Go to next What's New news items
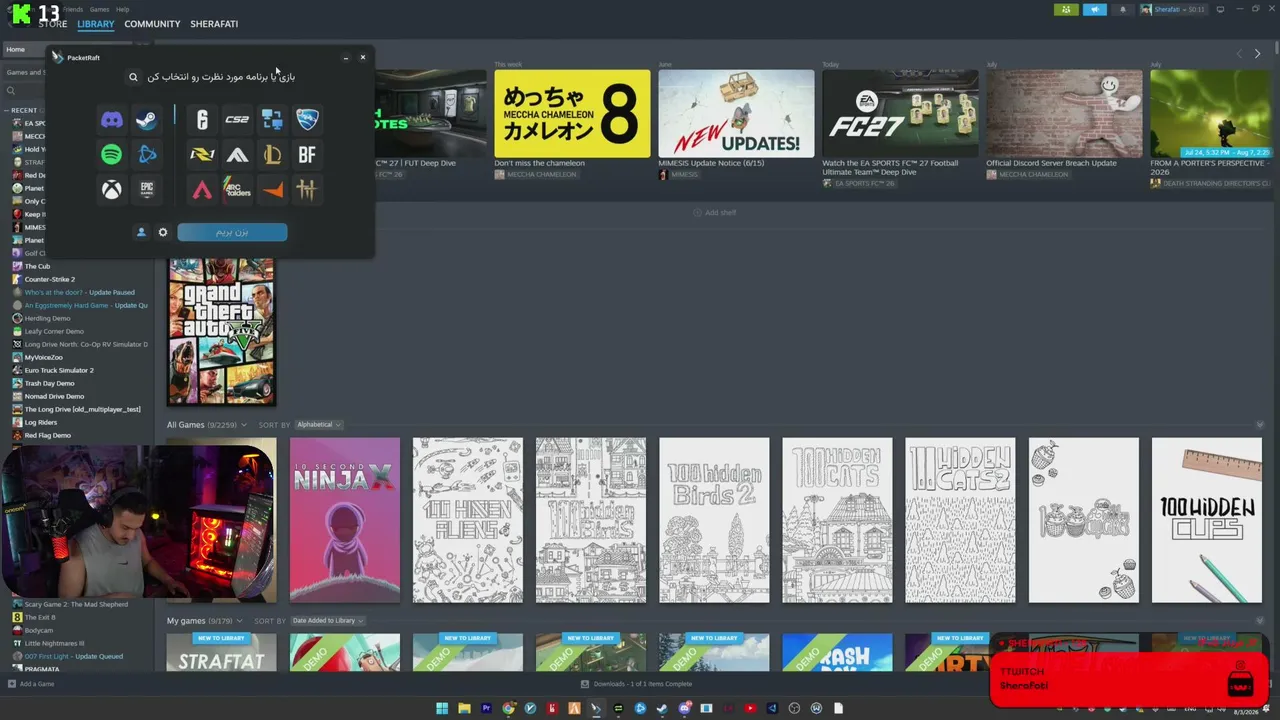The height and width of the screenshot is (720, 1280). (1257, 53)
